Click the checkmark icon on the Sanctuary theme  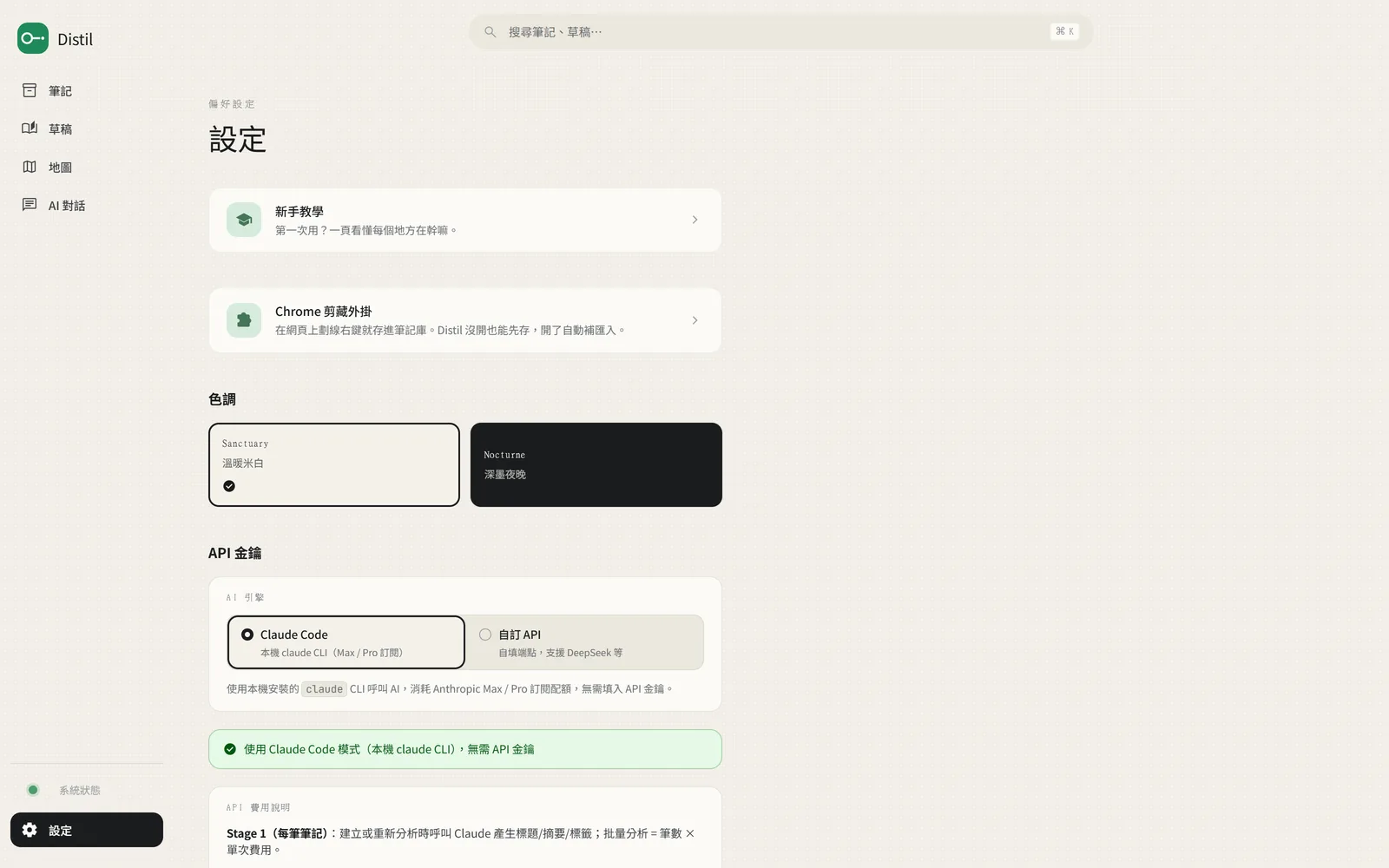(x=229, y=486)
